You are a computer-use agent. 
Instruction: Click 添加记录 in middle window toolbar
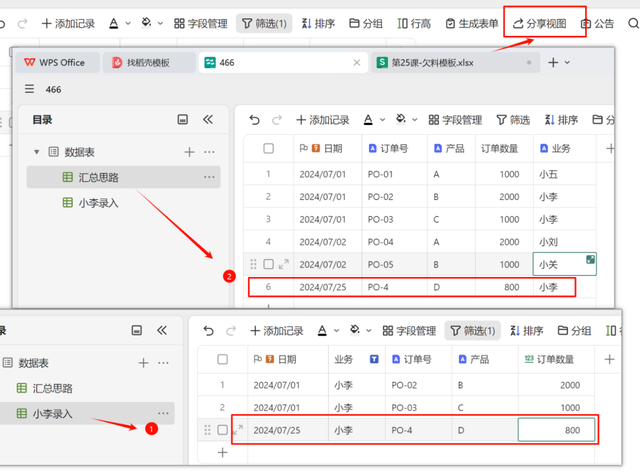322,120
